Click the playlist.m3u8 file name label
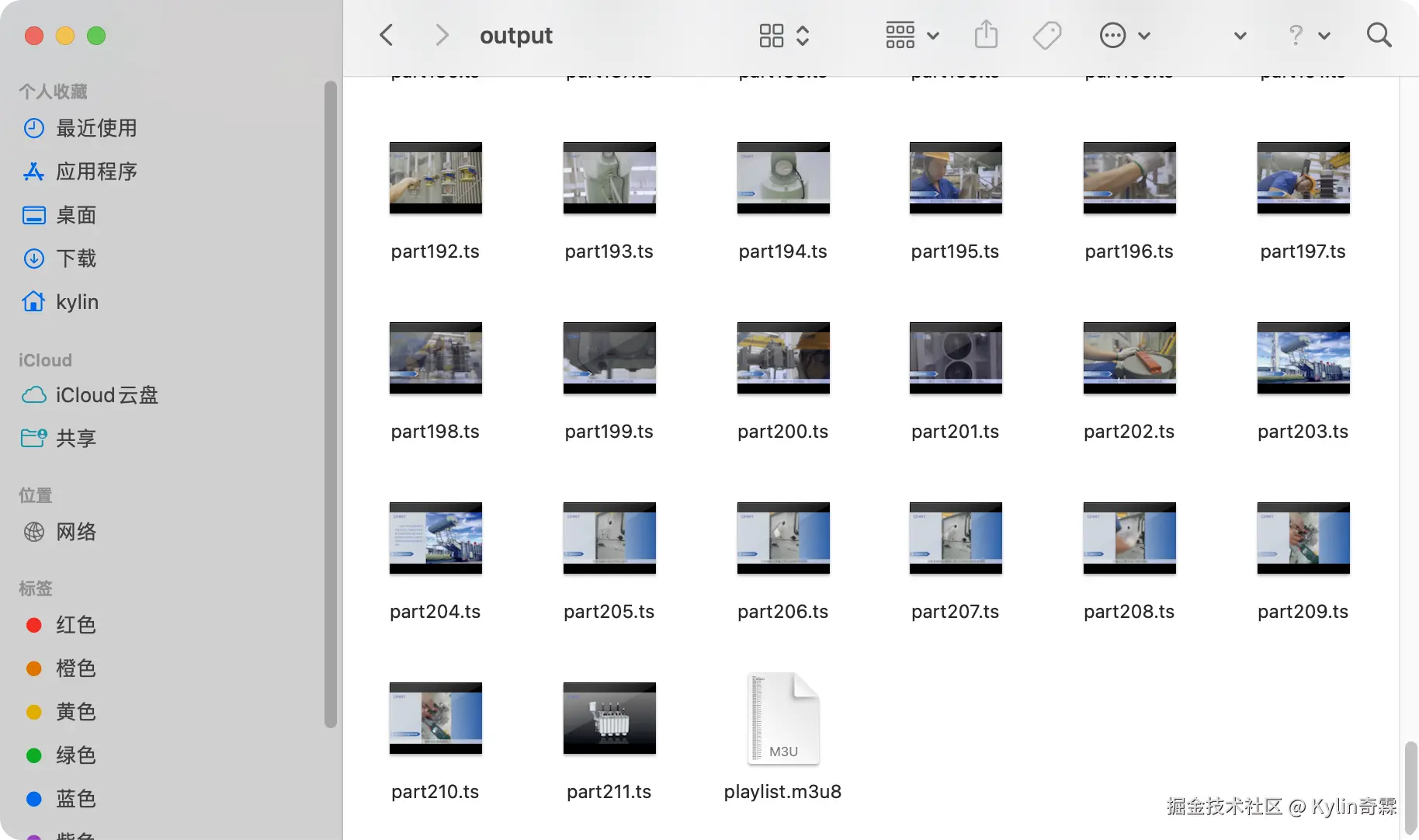1419x840 pixels. coord(783,792)
